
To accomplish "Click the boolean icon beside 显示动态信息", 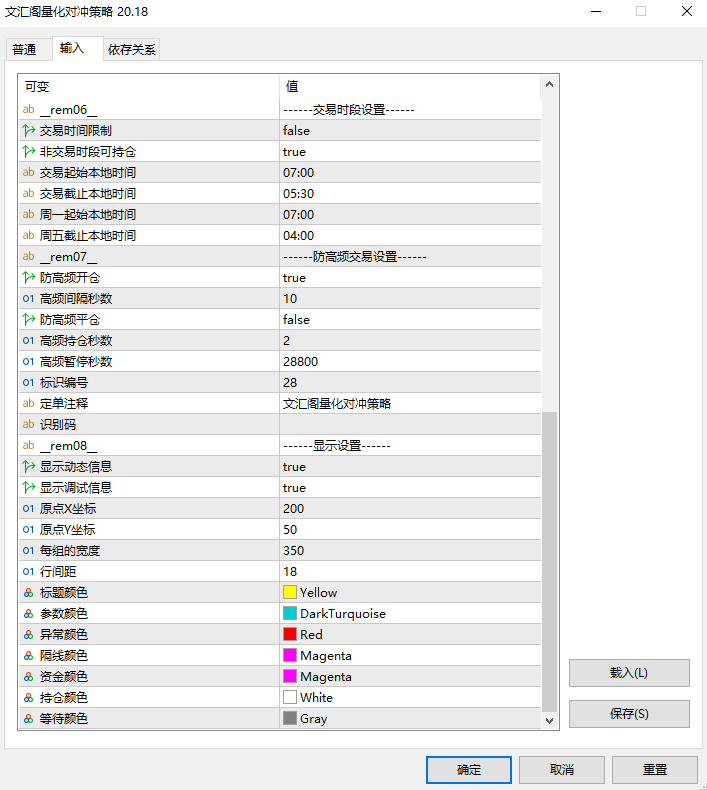I will (x=28, y=467).
